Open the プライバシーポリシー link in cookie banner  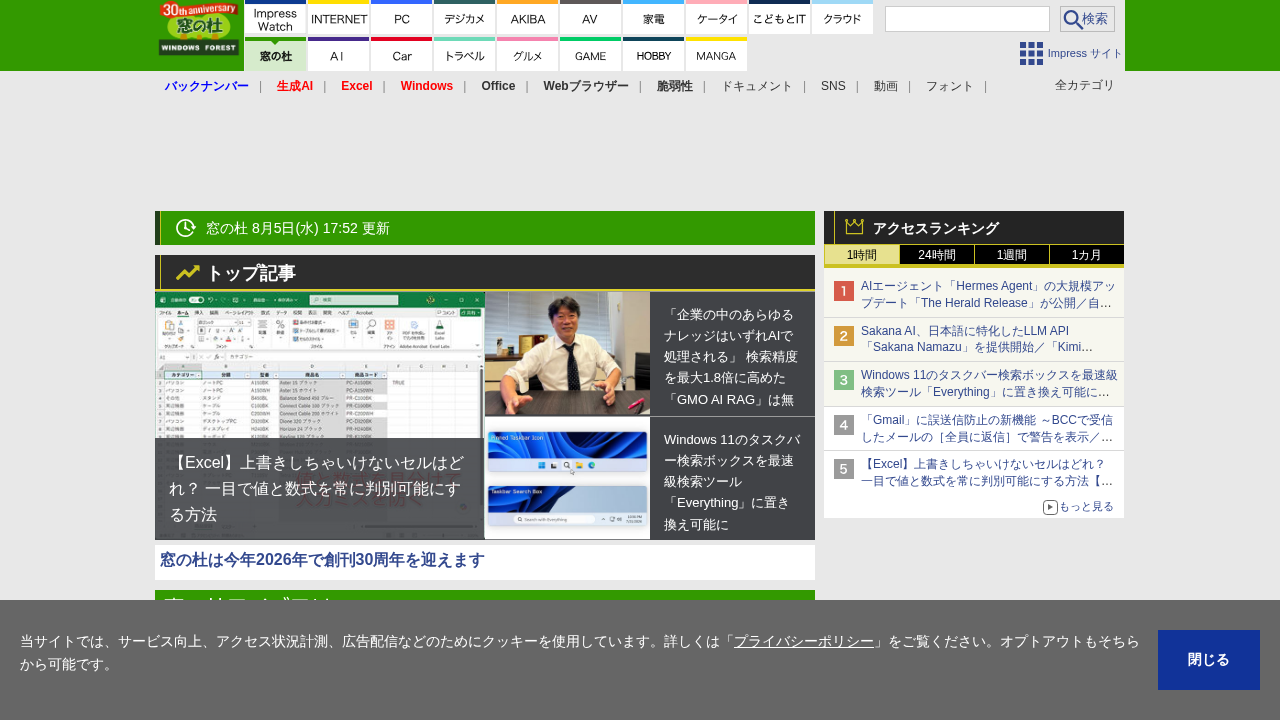(x=803, y=641)
